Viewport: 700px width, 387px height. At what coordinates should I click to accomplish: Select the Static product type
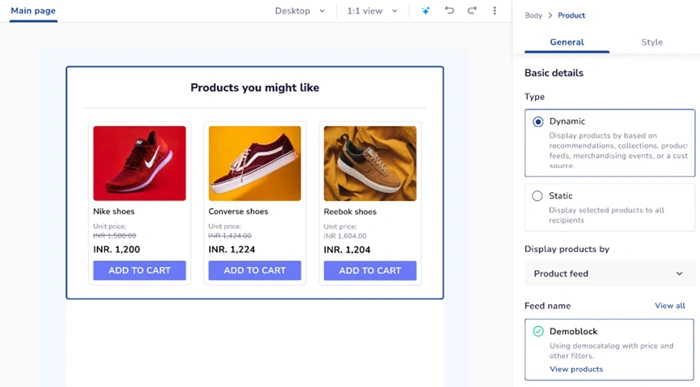[538, 196]
